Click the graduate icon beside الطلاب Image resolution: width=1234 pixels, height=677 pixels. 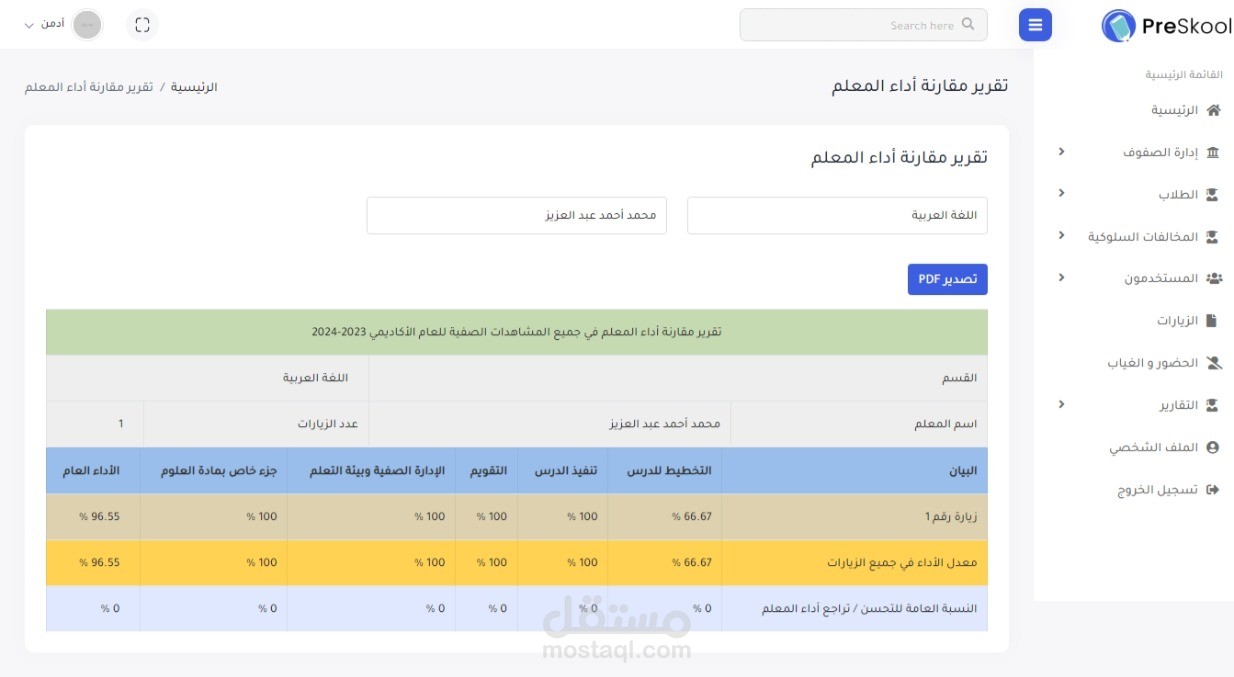coord(1213,194)
